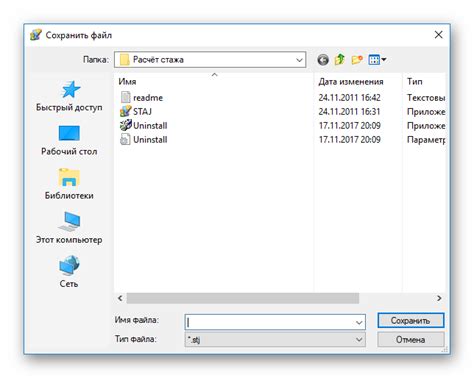Select the STAJ application icon
Image resolution: width=474 pixels, height=378 pixels.
coord(125,111)
